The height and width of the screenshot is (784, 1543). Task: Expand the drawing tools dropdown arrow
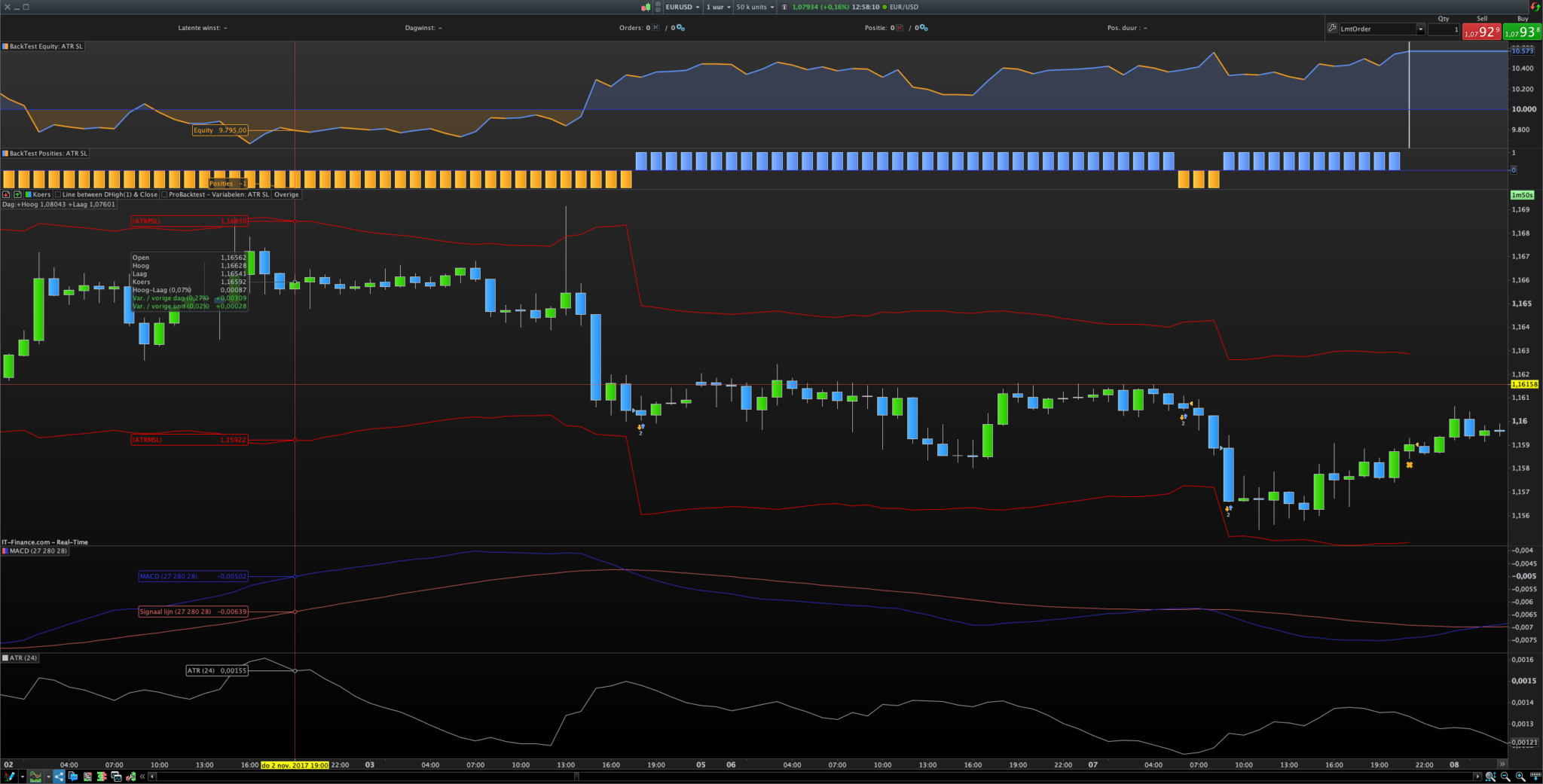pos(22,776)
